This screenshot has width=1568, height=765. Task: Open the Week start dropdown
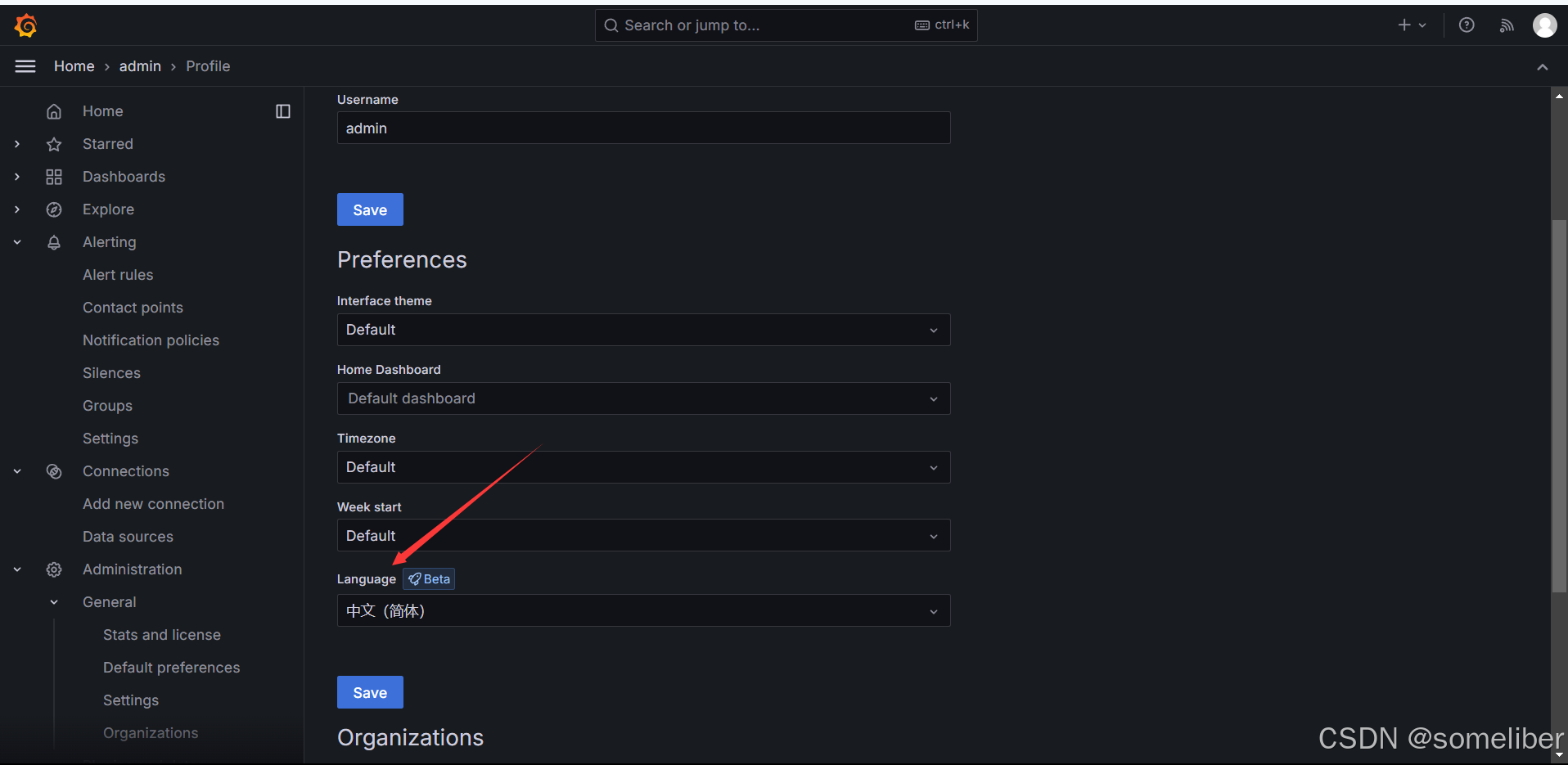[643, 536]
